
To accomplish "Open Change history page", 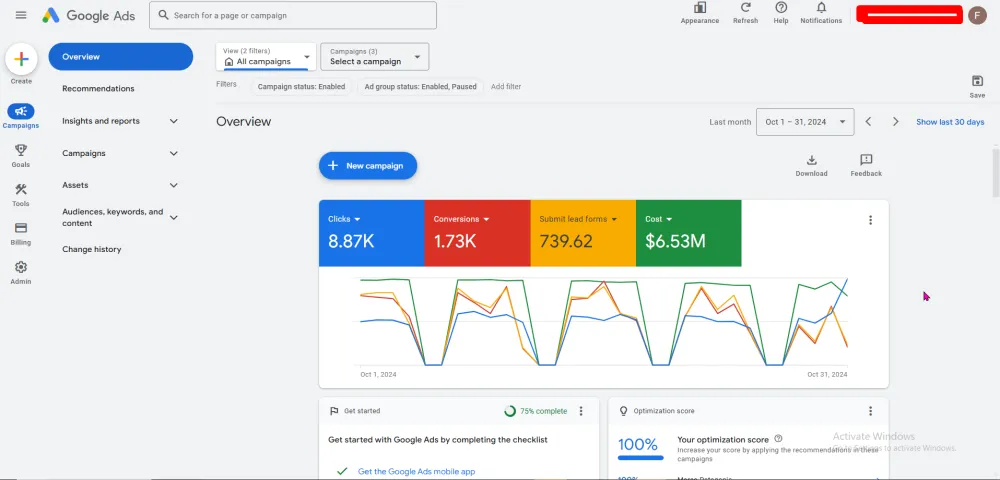I will click(x=92, y=249).
